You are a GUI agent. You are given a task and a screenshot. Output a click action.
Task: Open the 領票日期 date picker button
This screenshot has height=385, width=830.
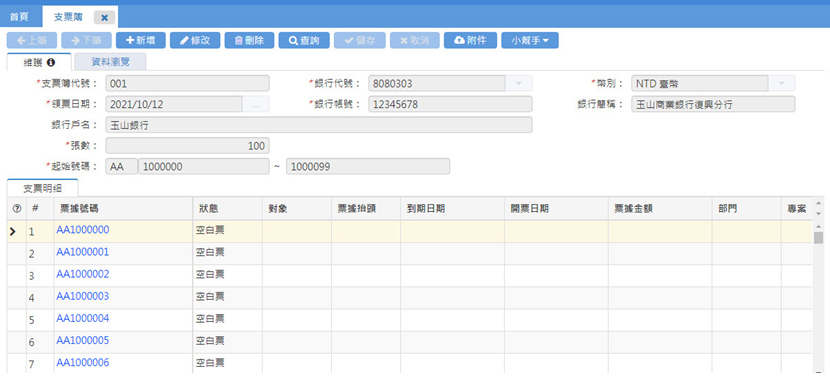256,104
